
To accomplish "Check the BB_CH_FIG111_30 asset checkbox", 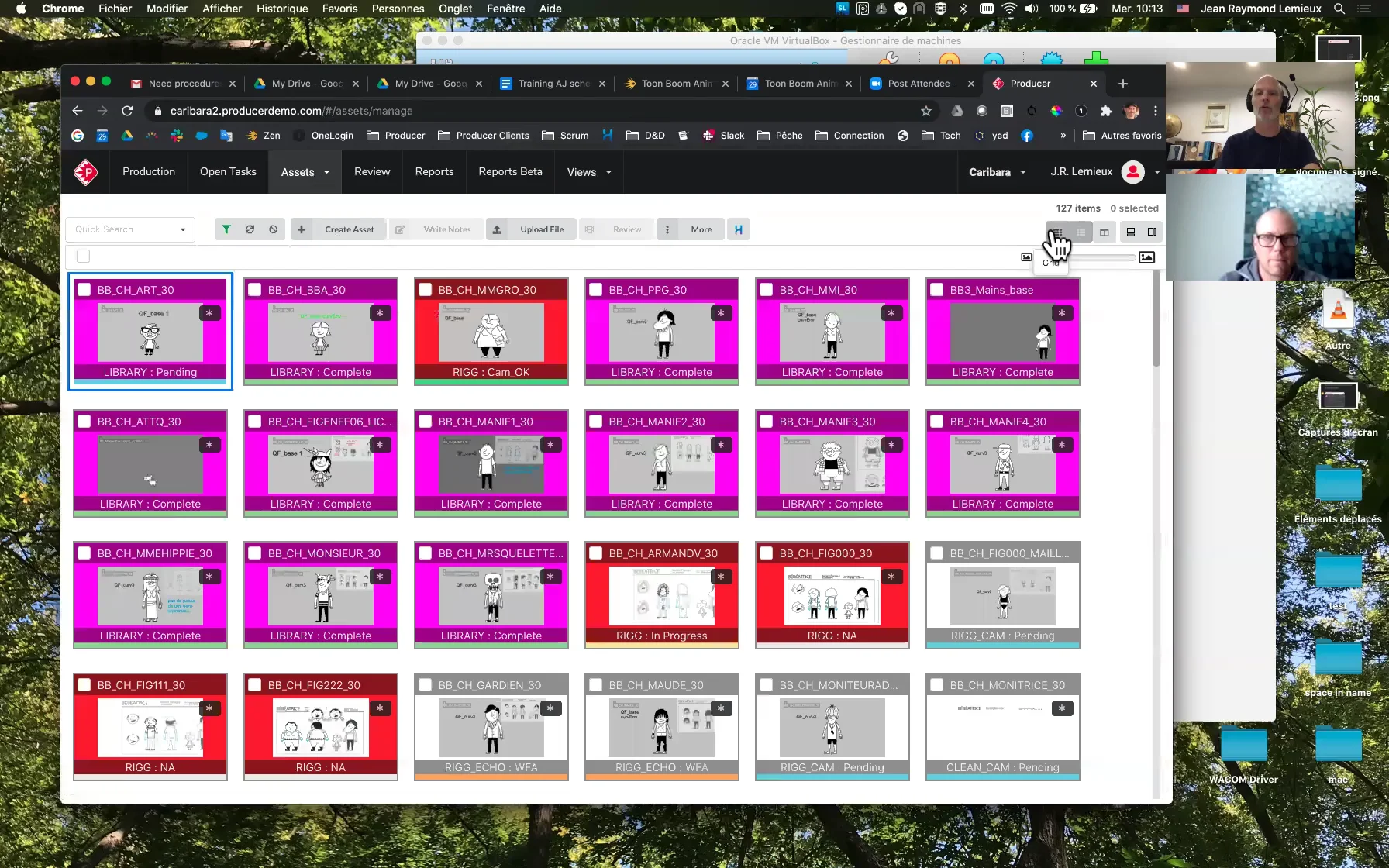I will click(x=84, y=685).
